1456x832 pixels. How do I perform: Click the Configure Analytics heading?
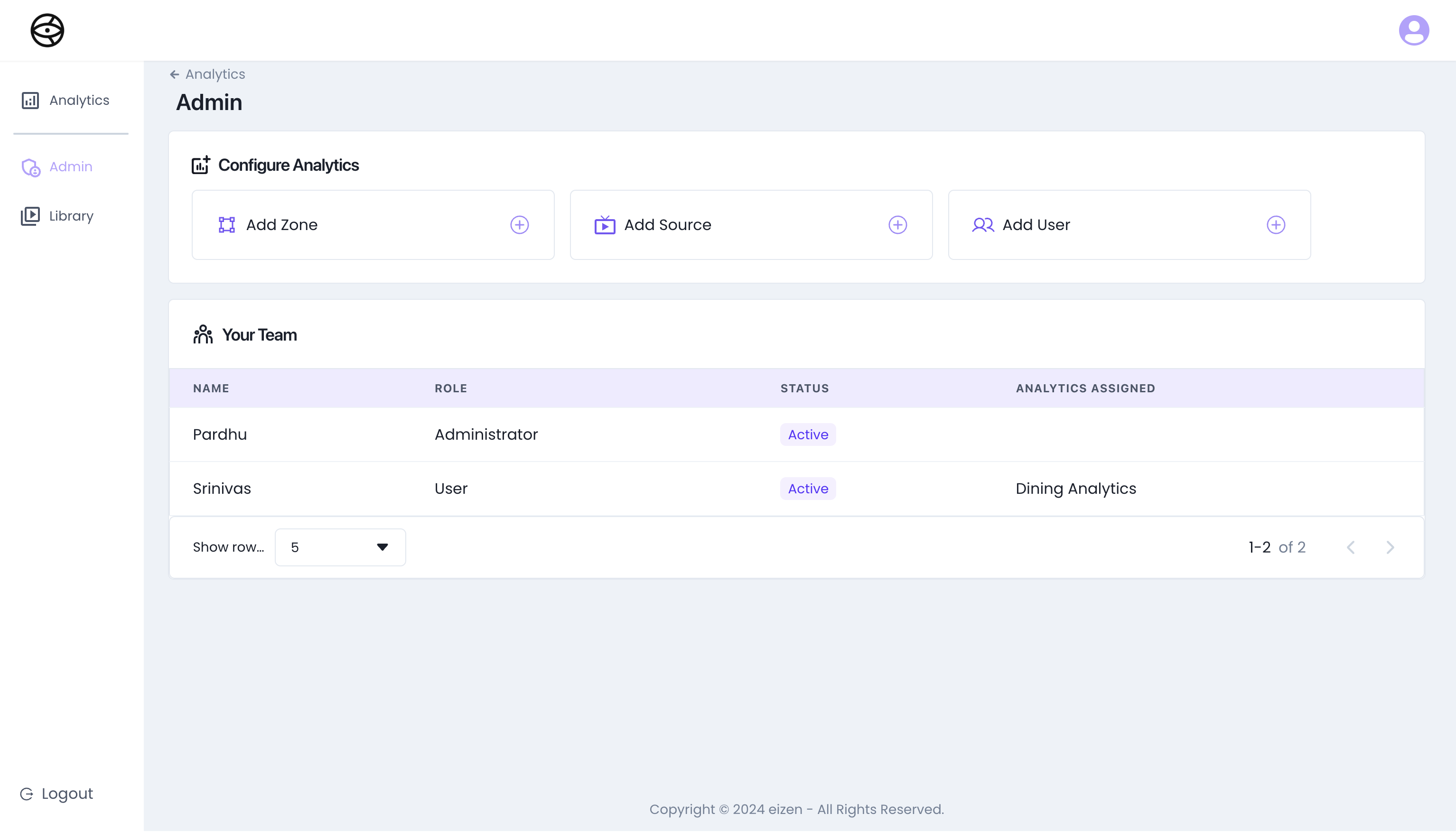(289, 165)
